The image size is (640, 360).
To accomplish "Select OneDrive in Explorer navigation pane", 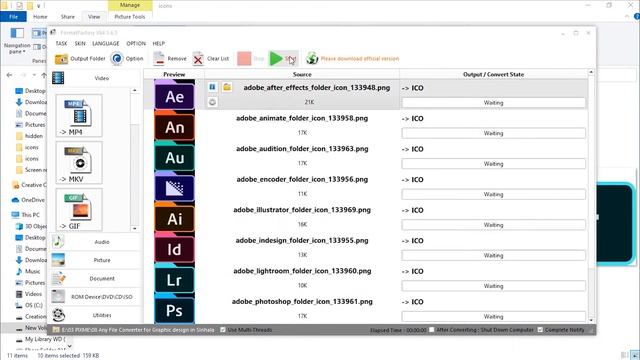I will (x=29, y=200).
